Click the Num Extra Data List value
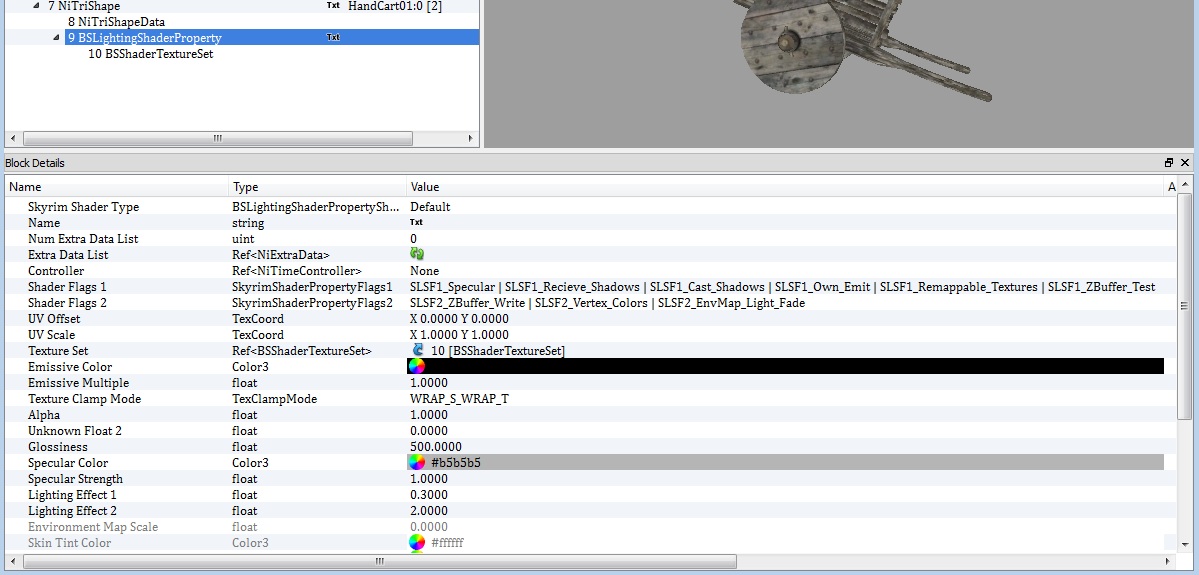Image resolution: width=1199 pixels, height=575 pixels. 414,239
